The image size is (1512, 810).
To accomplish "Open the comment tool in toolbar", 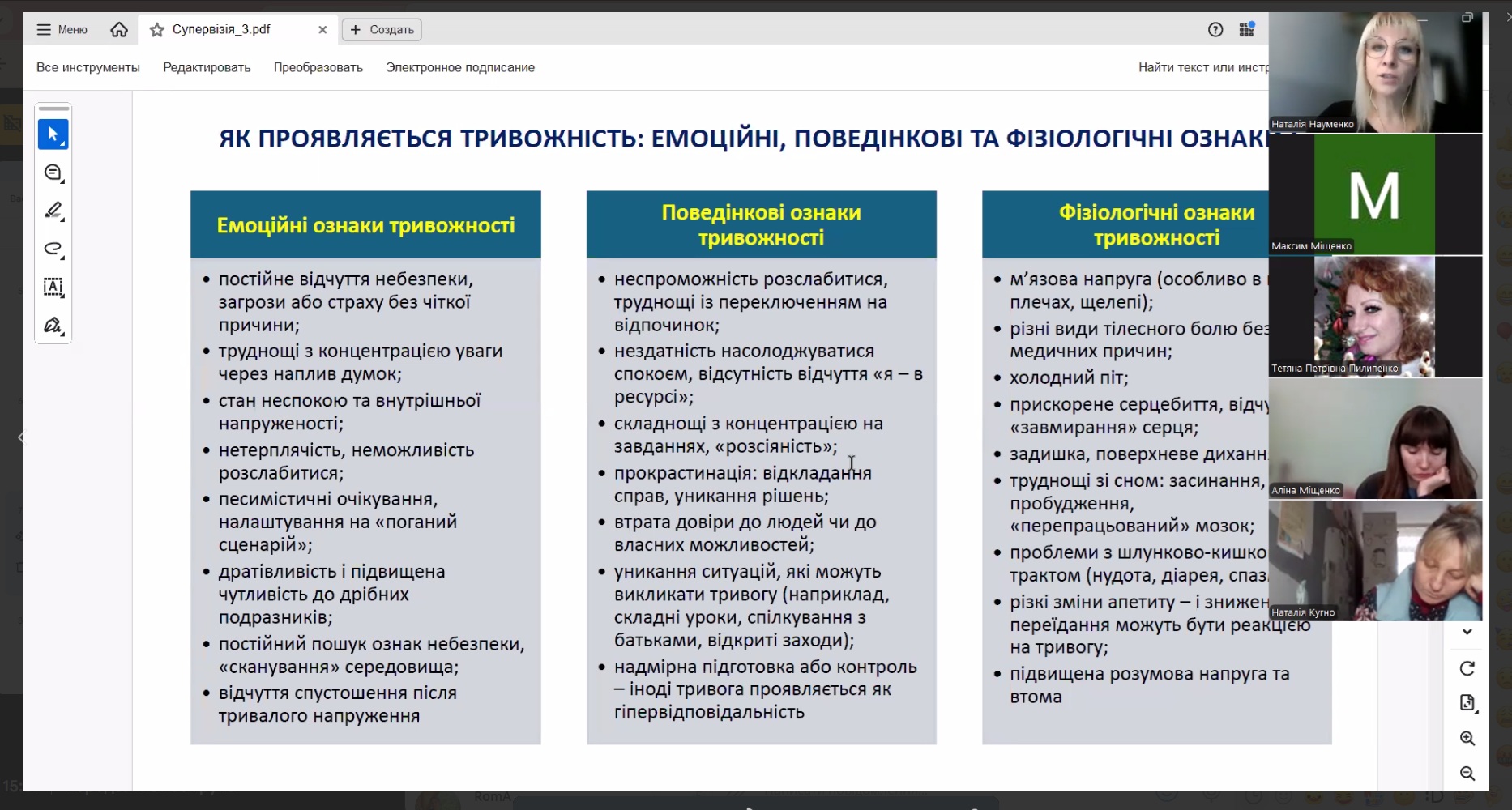I will [53, 173].
